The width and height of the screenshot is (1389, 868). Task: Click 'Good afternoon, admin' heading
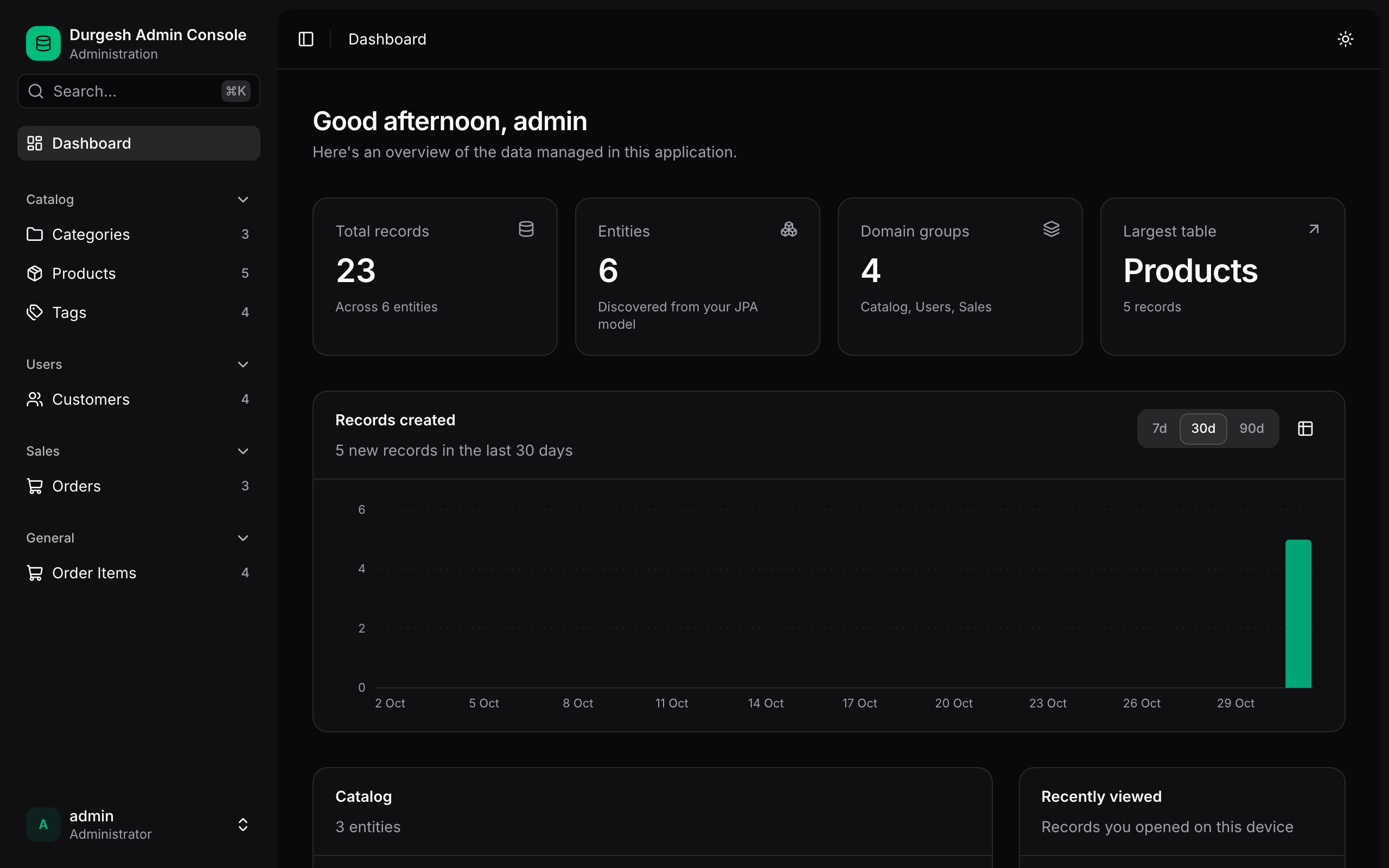[450, 121]
